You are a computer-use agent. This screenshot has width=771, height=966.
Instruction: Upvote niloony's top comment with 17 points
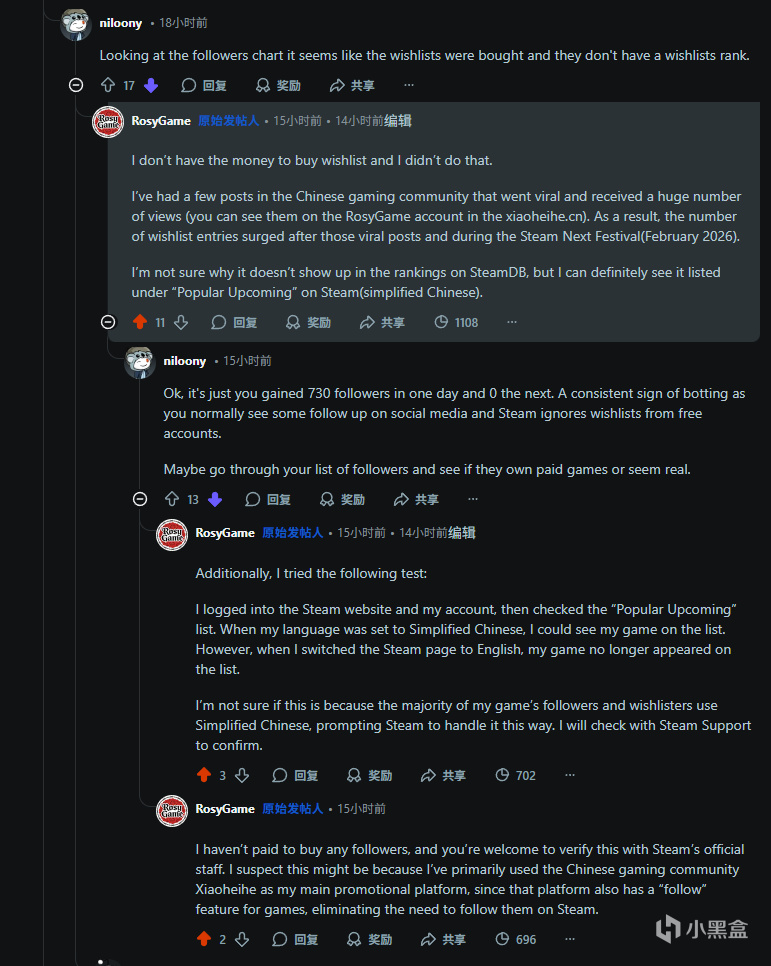pos(108,86)
